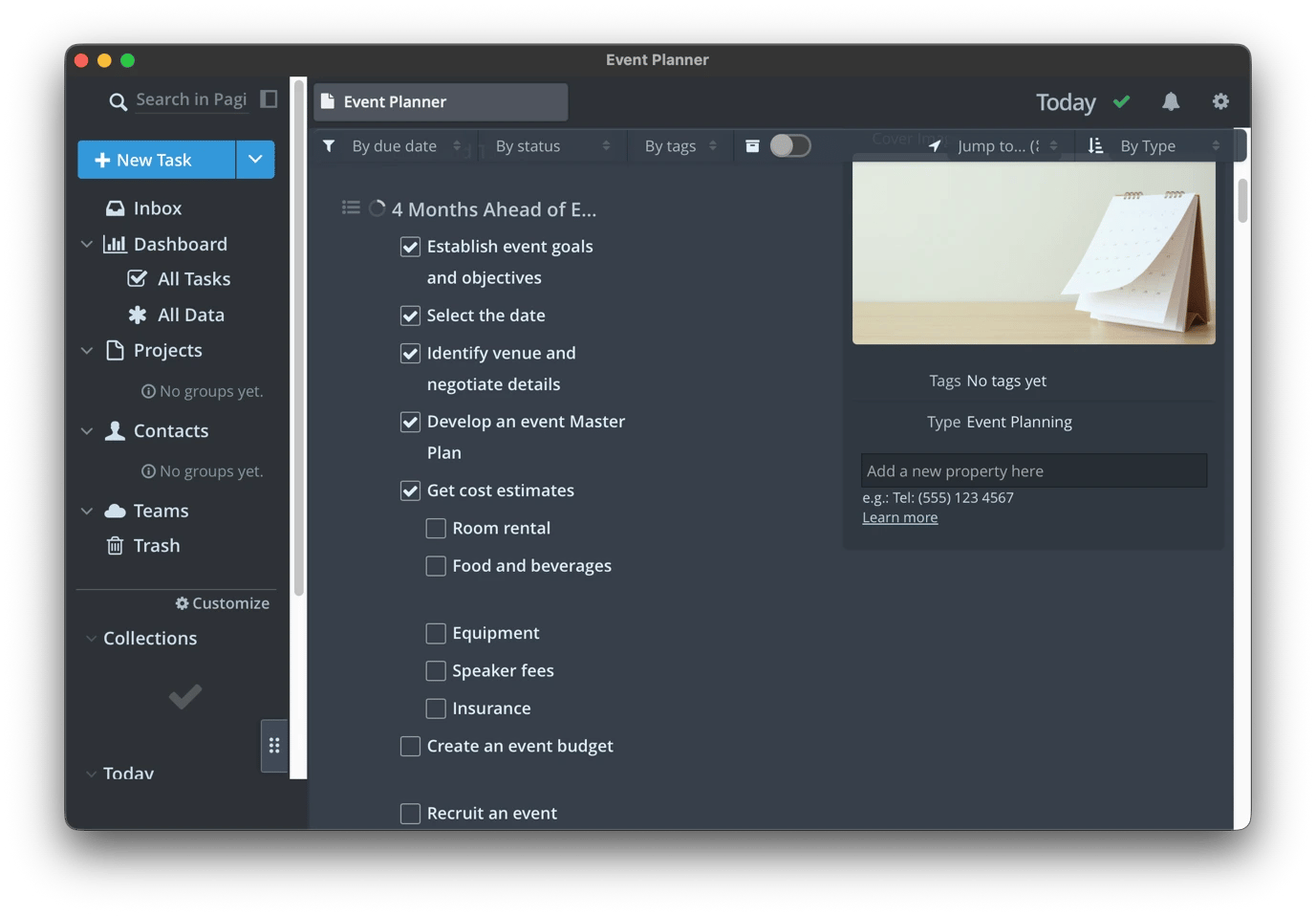Click the search magnifier icon
The height and width of the screenshot is (916, 1316).
tap(118, 101)
